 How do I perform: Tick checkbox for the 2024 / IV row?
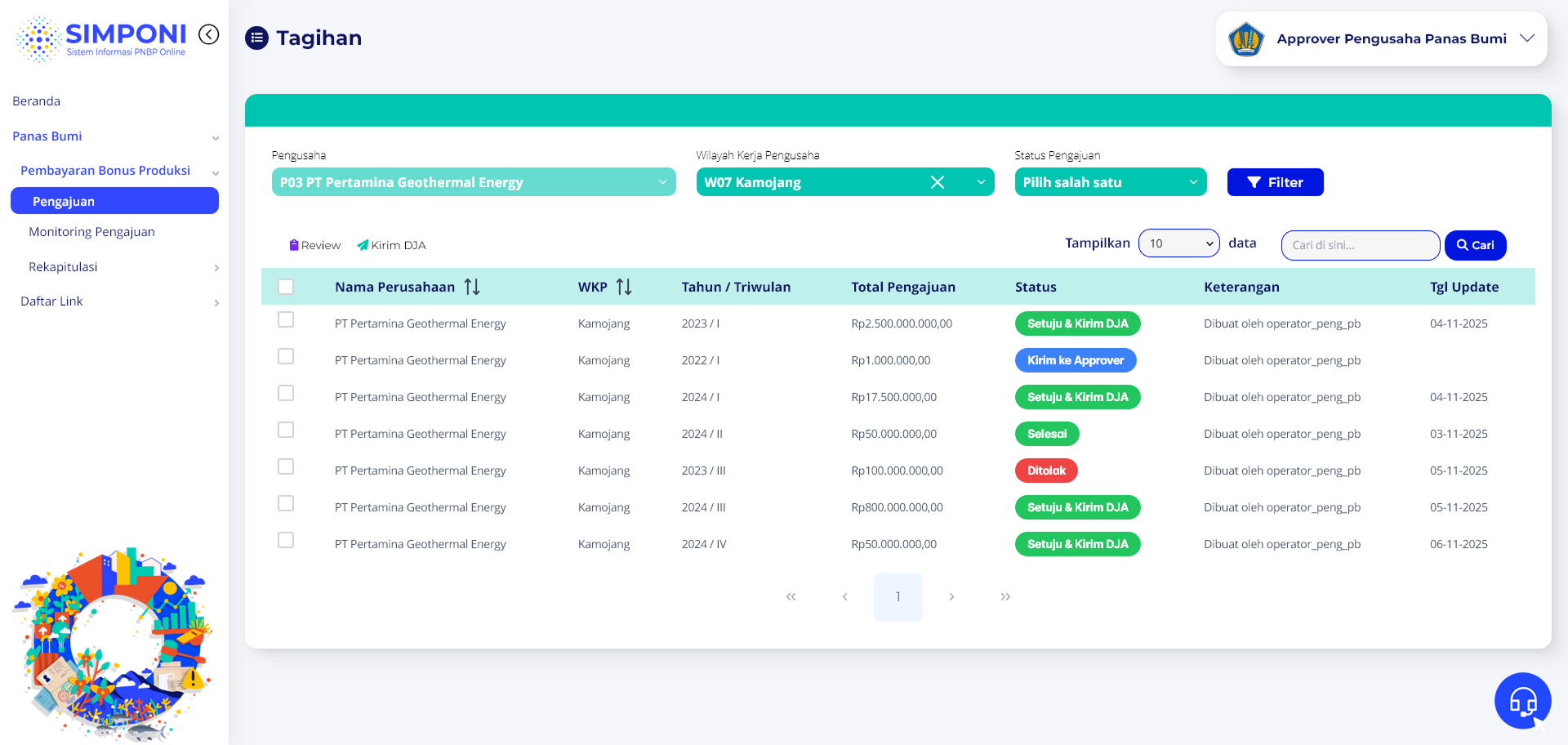click(286, 540)
